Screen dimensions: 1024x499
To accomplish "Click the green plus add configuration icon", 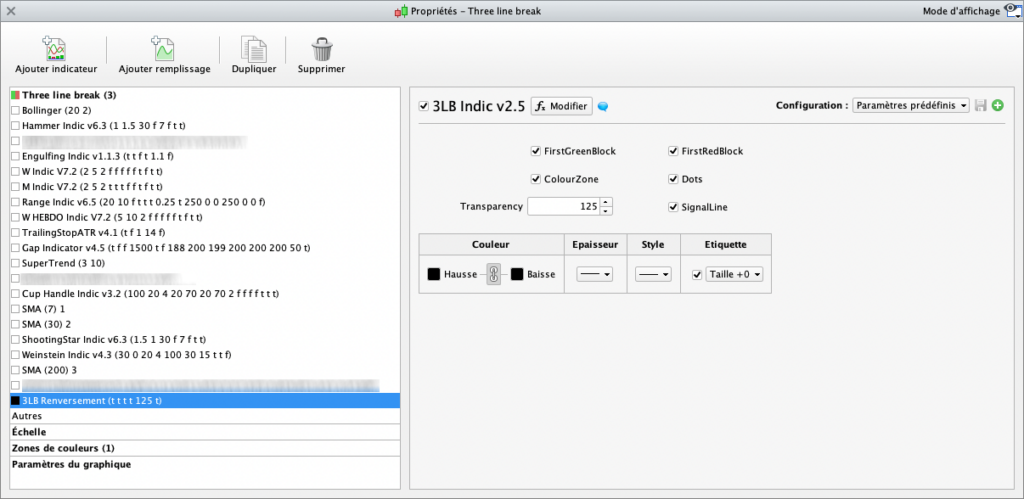I will tap(997, 106).
